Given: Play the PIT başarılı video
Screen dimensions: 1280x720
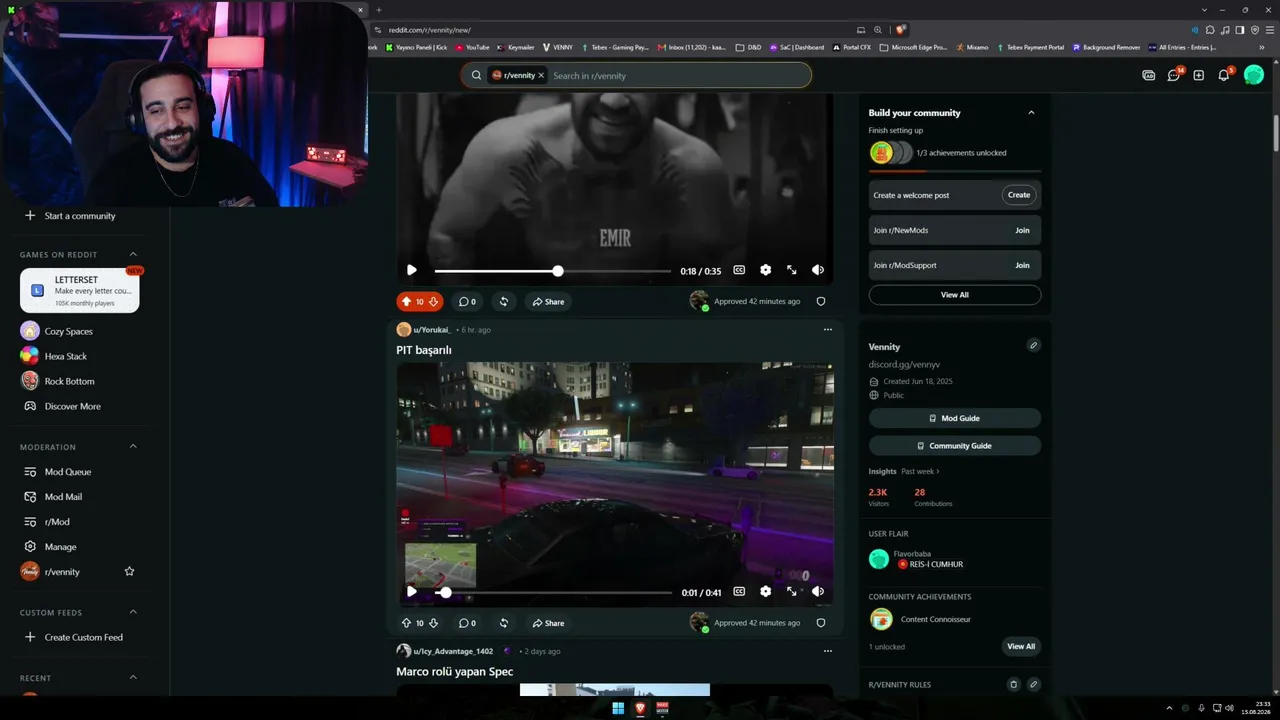Looking at the screenshot, I should click(x=411, y=591).
